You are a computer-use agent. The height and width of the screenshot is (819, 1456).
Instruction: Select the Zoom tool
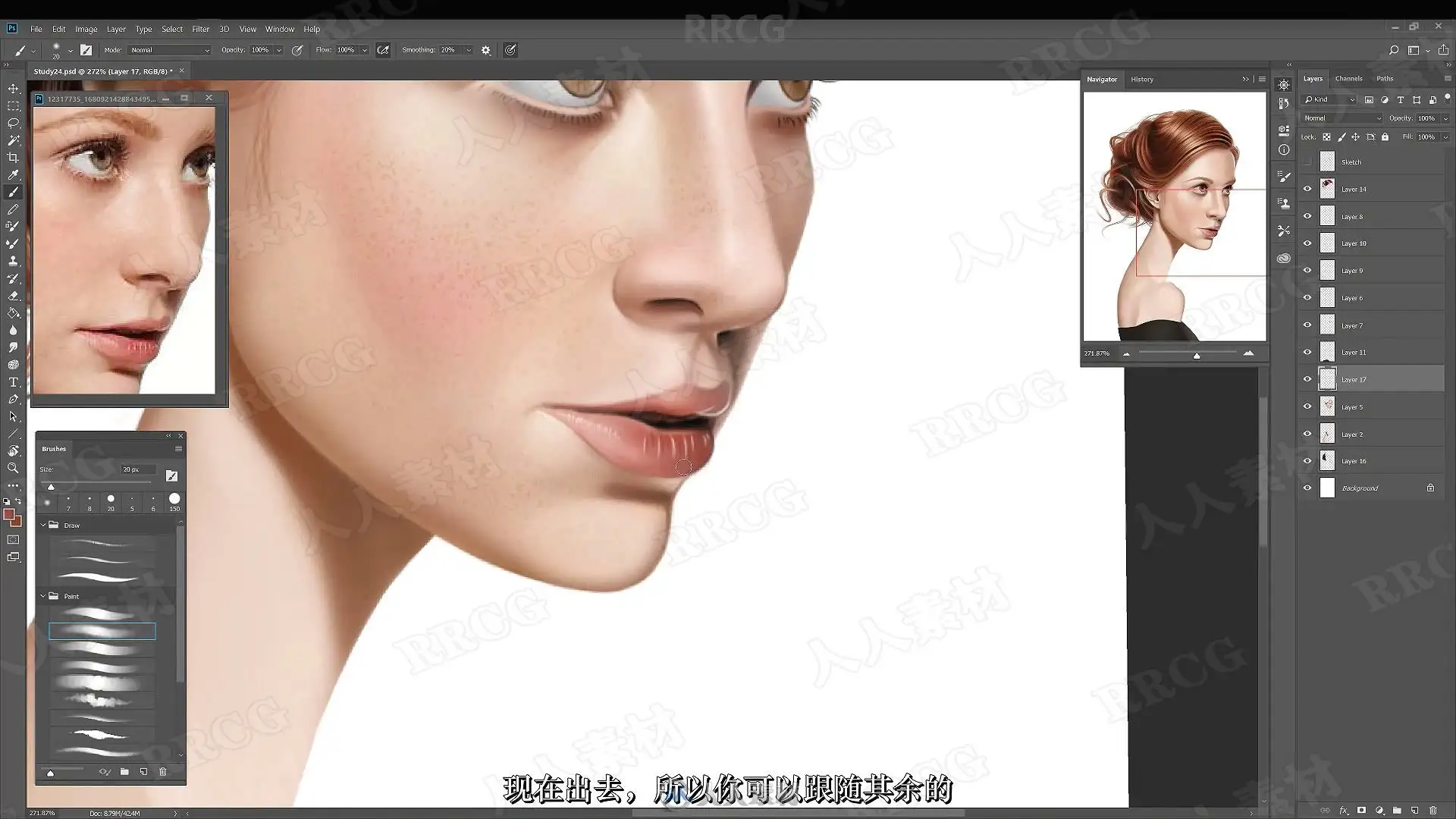[x=13, y=468]
